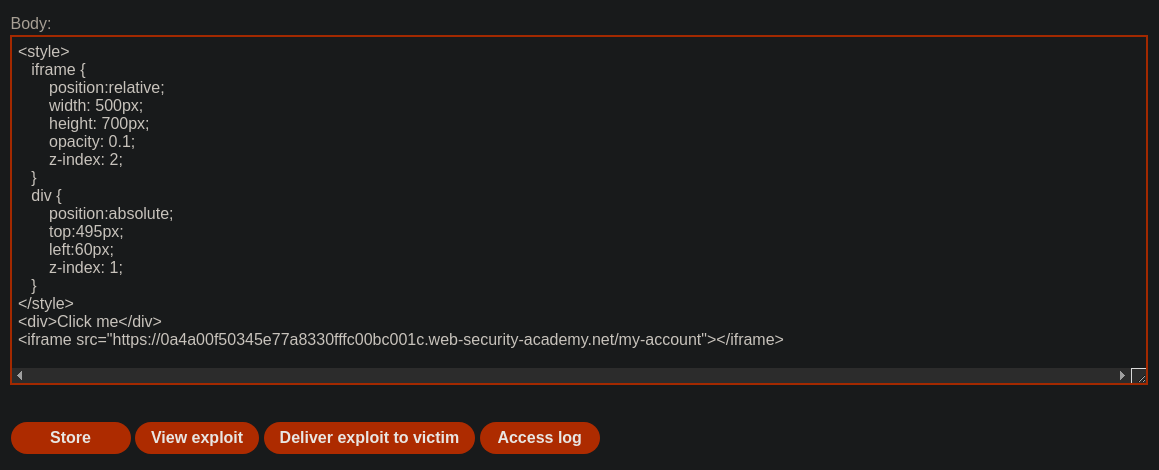This screenshot has height=470, width=1159.
Task: Place cursor on the 'z-index: 2;' line
Action: (86, 160)
